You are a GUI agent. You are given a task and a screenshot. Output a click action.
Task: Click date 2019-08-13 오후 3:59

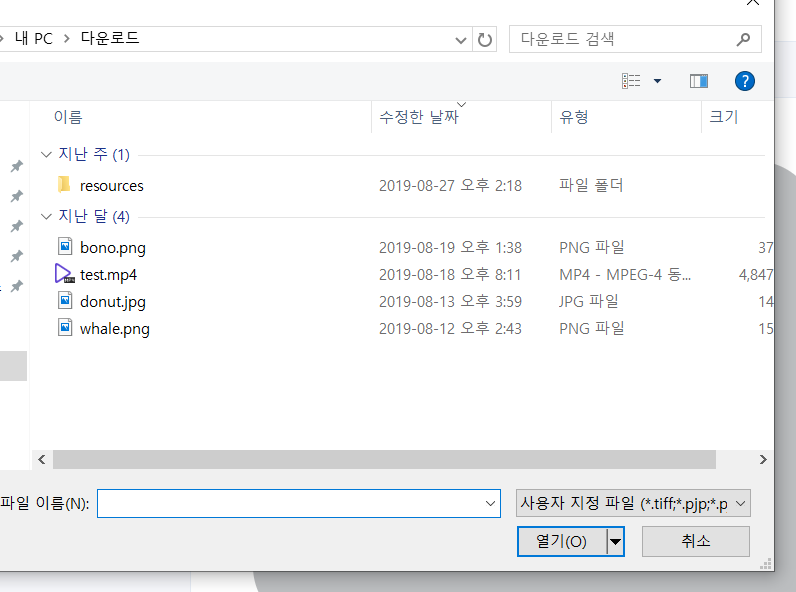tap(450, 301)
